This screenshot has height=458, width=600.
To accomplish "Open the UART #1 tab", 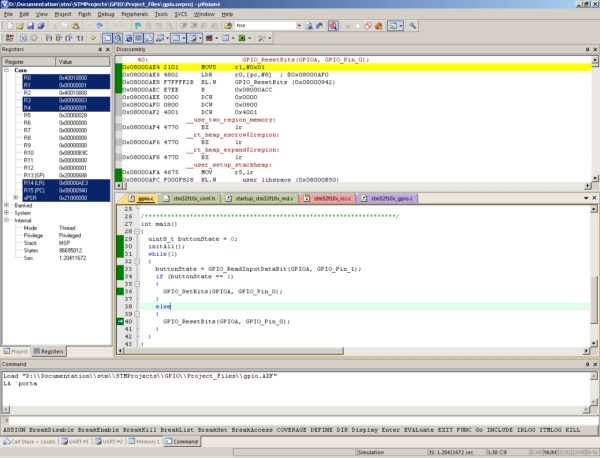I will [x=75, y=441].
